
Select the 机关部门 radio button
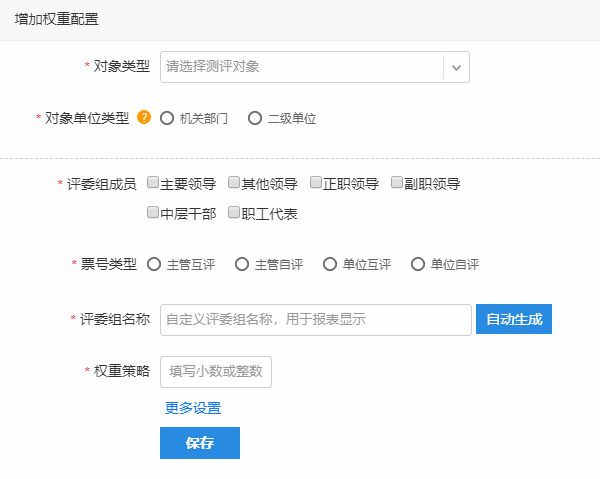point(167,118)
